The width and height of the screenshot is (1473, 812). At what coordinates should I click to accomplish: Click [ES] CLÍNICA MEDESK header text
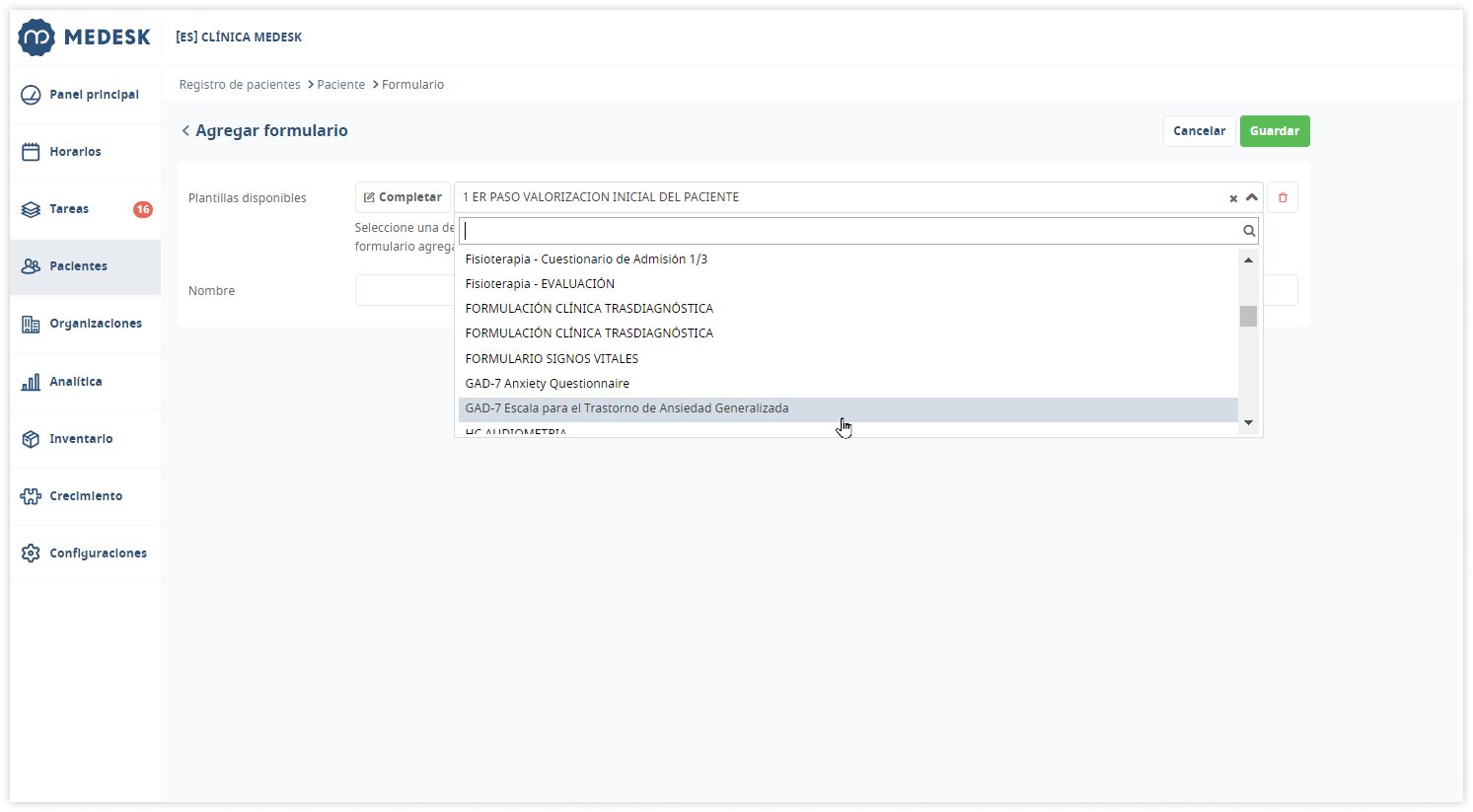click(239, 37)
